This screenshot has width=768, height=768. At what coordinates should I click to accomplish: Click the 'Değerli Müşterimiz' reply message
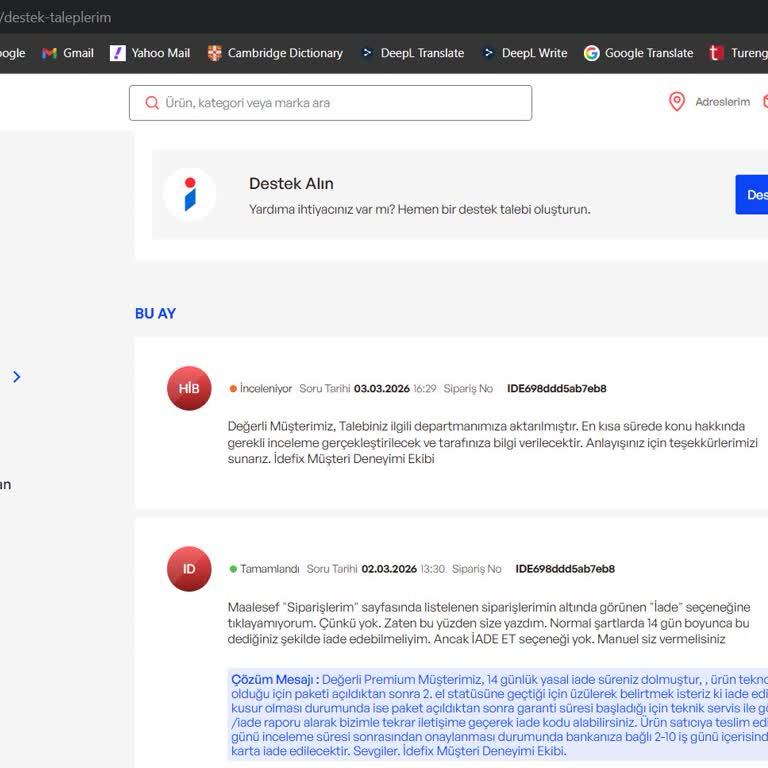[x=493, y=442]
